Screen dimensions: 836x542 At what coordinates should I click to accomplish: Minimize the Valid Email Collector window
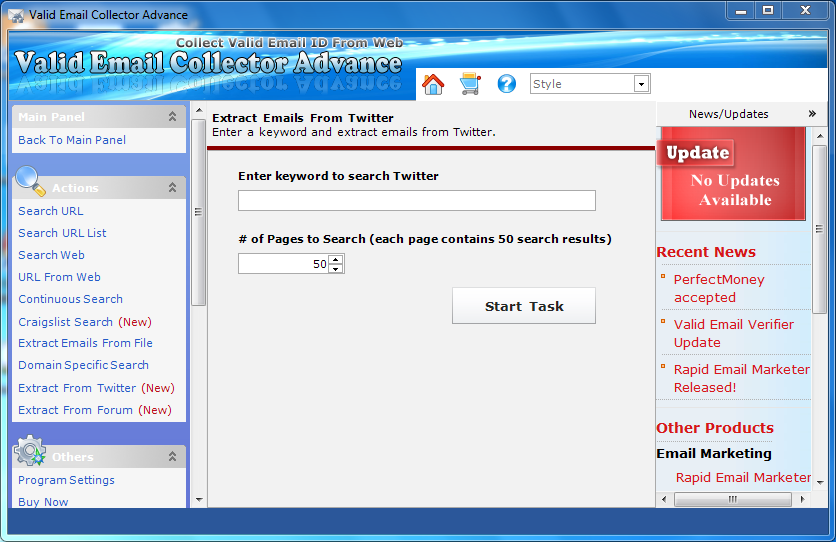(x=741, y=11)
